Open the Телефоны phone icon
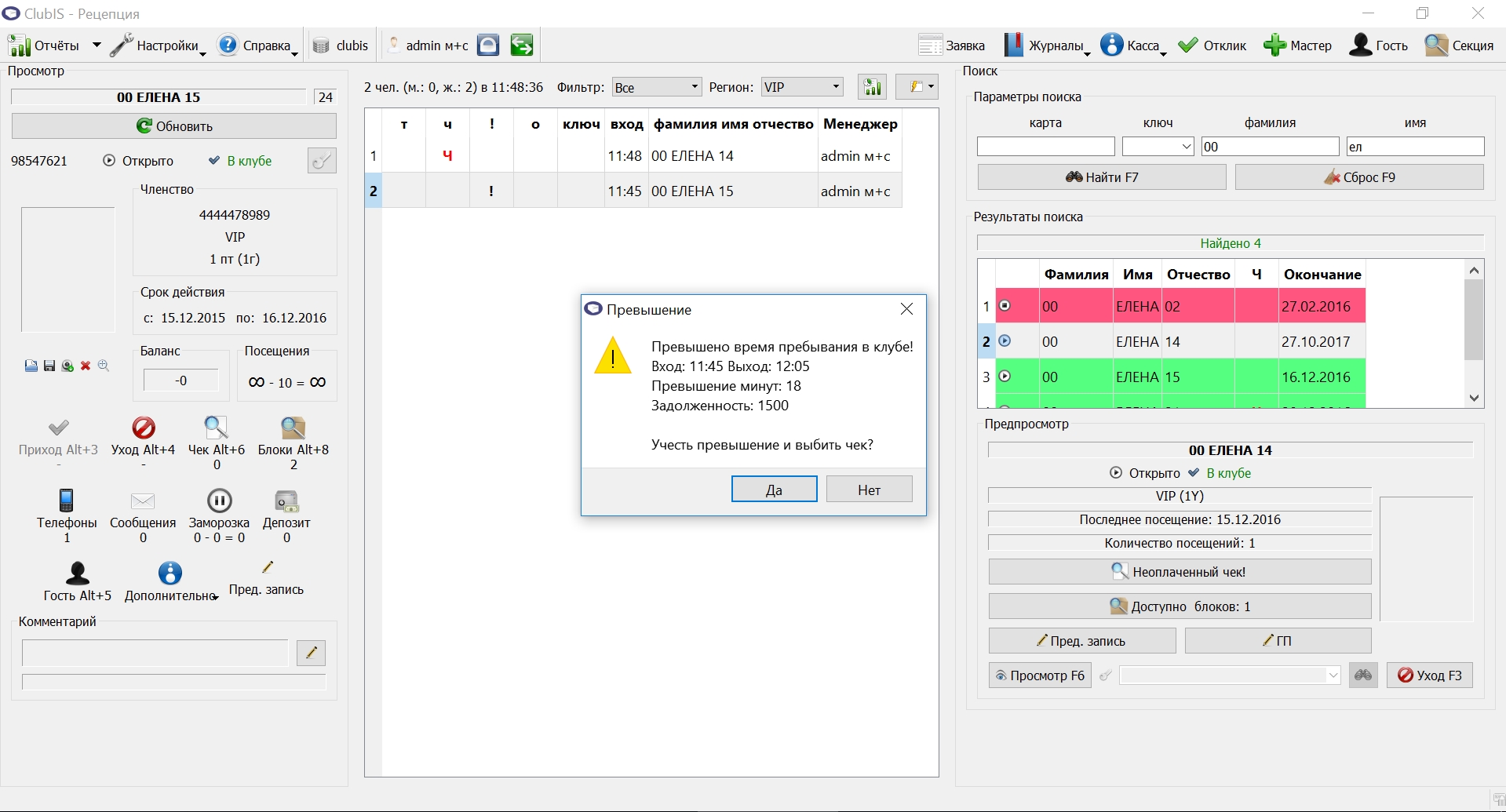This screenshot has width=1506, height=812. pos(67,501)
